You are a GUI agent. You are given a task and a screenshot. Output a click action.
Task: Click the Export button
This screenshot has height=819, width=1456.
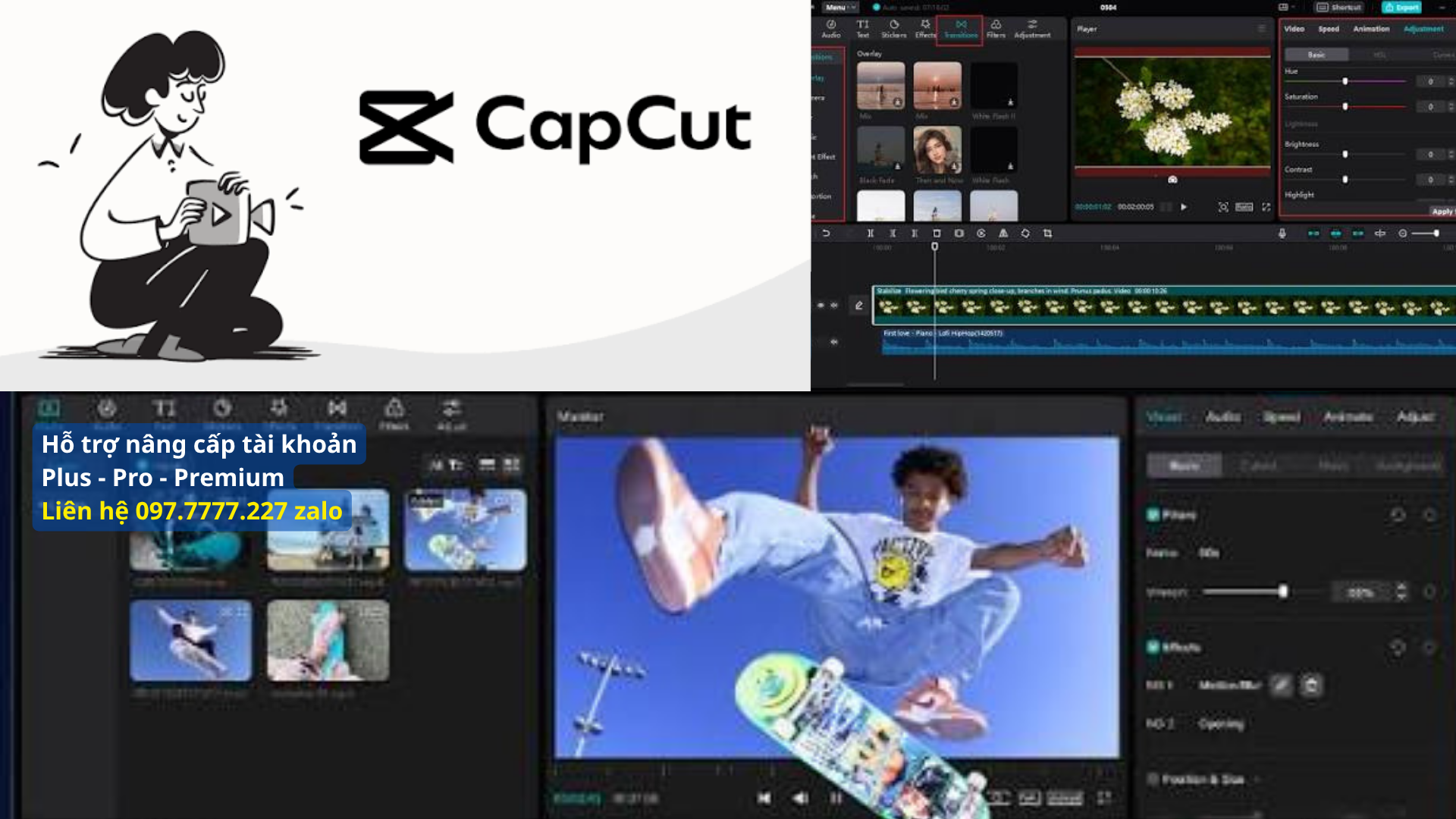click(x=1401, y=8)
